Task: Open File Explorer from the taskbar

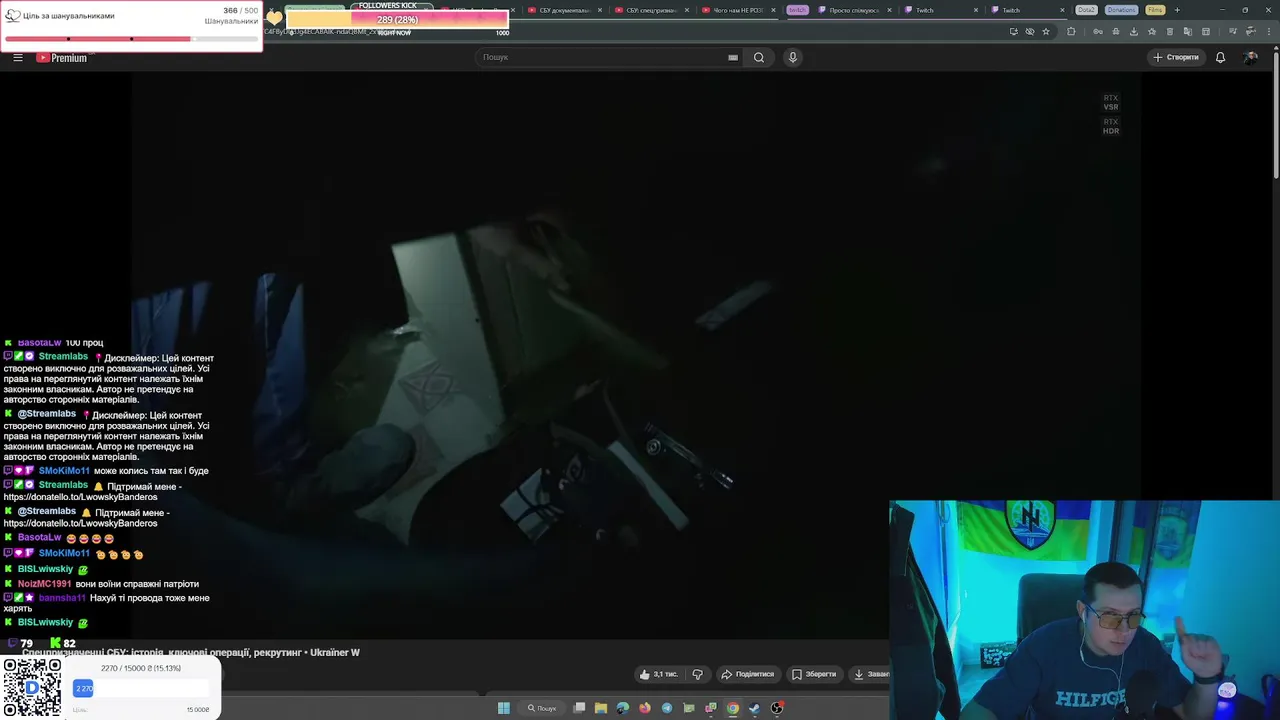Action: coord(601,708)
